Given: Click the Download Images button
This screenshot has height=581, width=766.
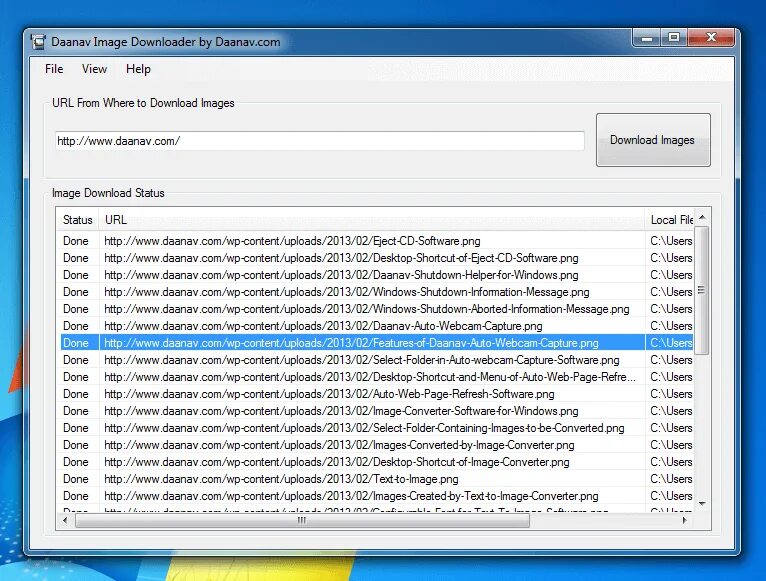Looking at the screenshot, I should click(653, 140).
